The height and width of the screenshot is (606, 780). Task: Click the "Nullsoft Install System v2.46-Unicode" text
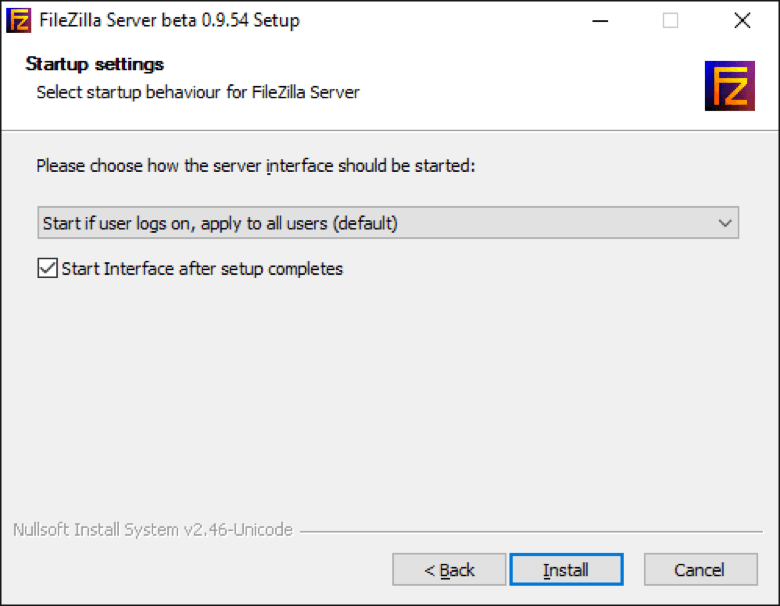tap(153, 530)
